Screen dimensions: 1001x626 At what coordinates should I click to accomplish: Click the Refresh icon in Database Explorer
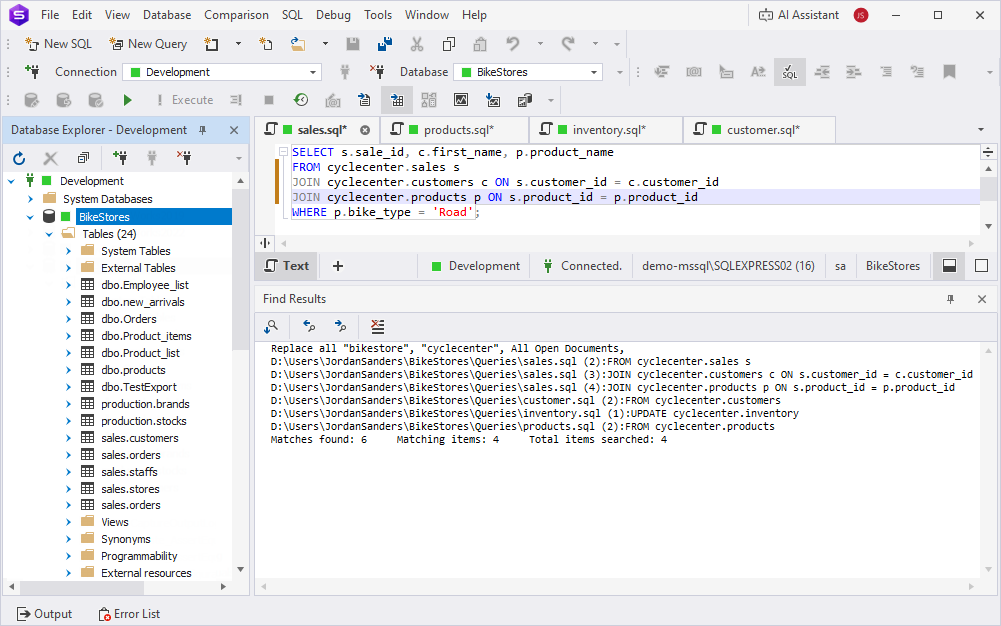click(x=19, y=158)
